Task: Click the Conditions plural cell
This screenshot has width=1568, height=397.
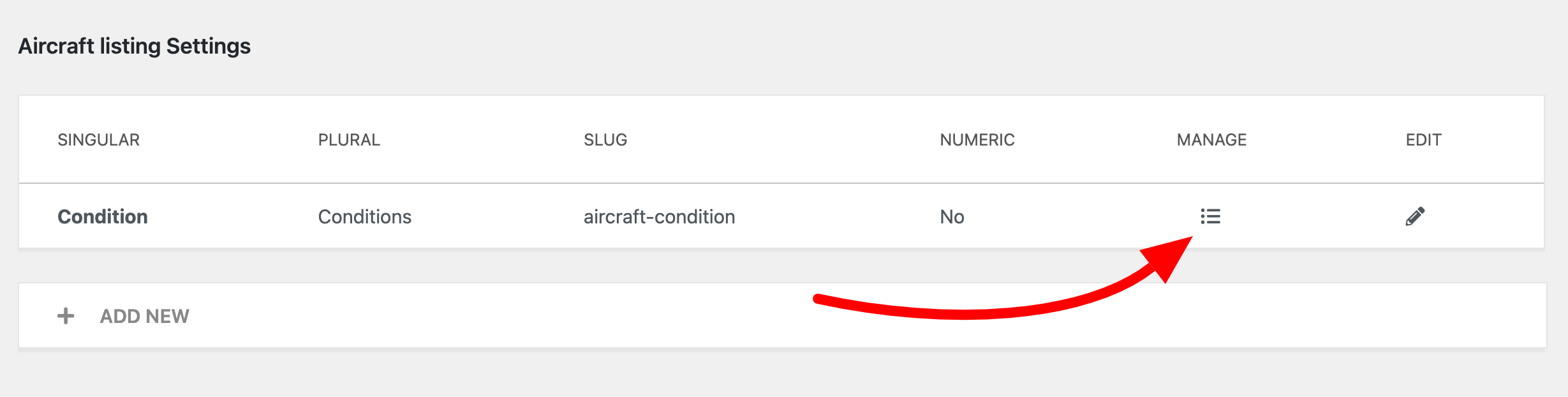Action: click(x=364, y=217)
